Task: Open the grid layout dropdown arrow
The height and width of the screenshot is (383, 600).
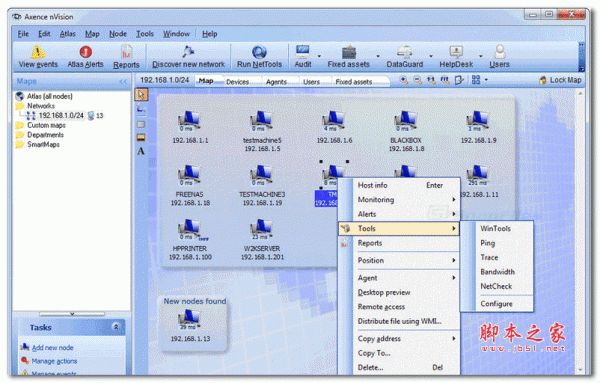Action: 486,80
